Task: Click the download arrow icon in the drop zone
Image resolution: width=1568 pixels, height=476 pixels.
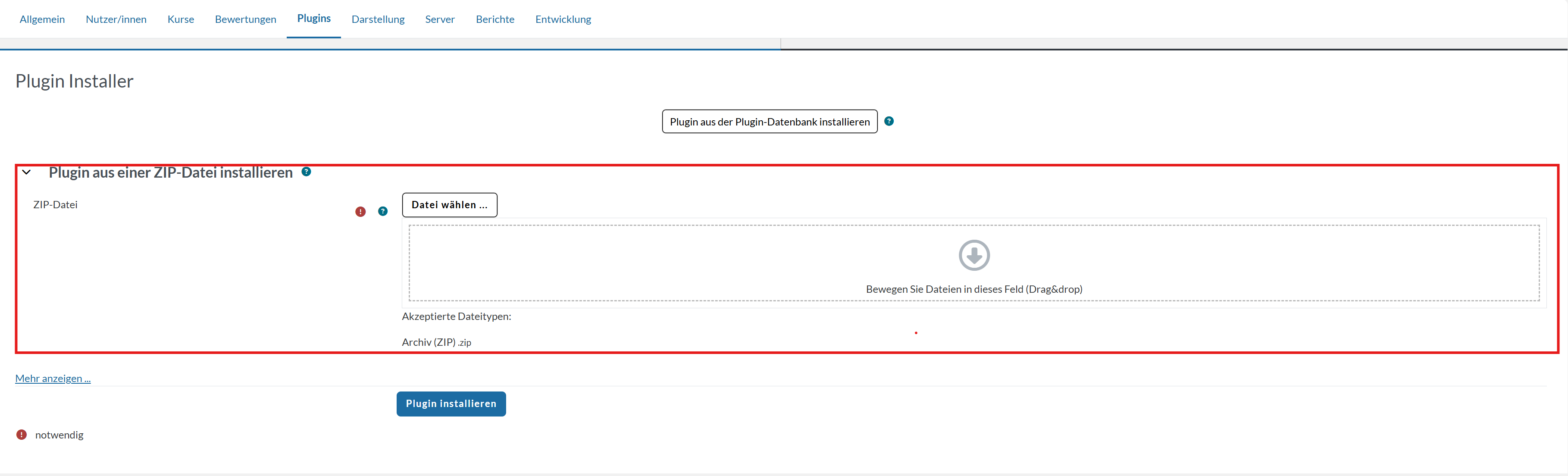Action: (x=974, y=255)
